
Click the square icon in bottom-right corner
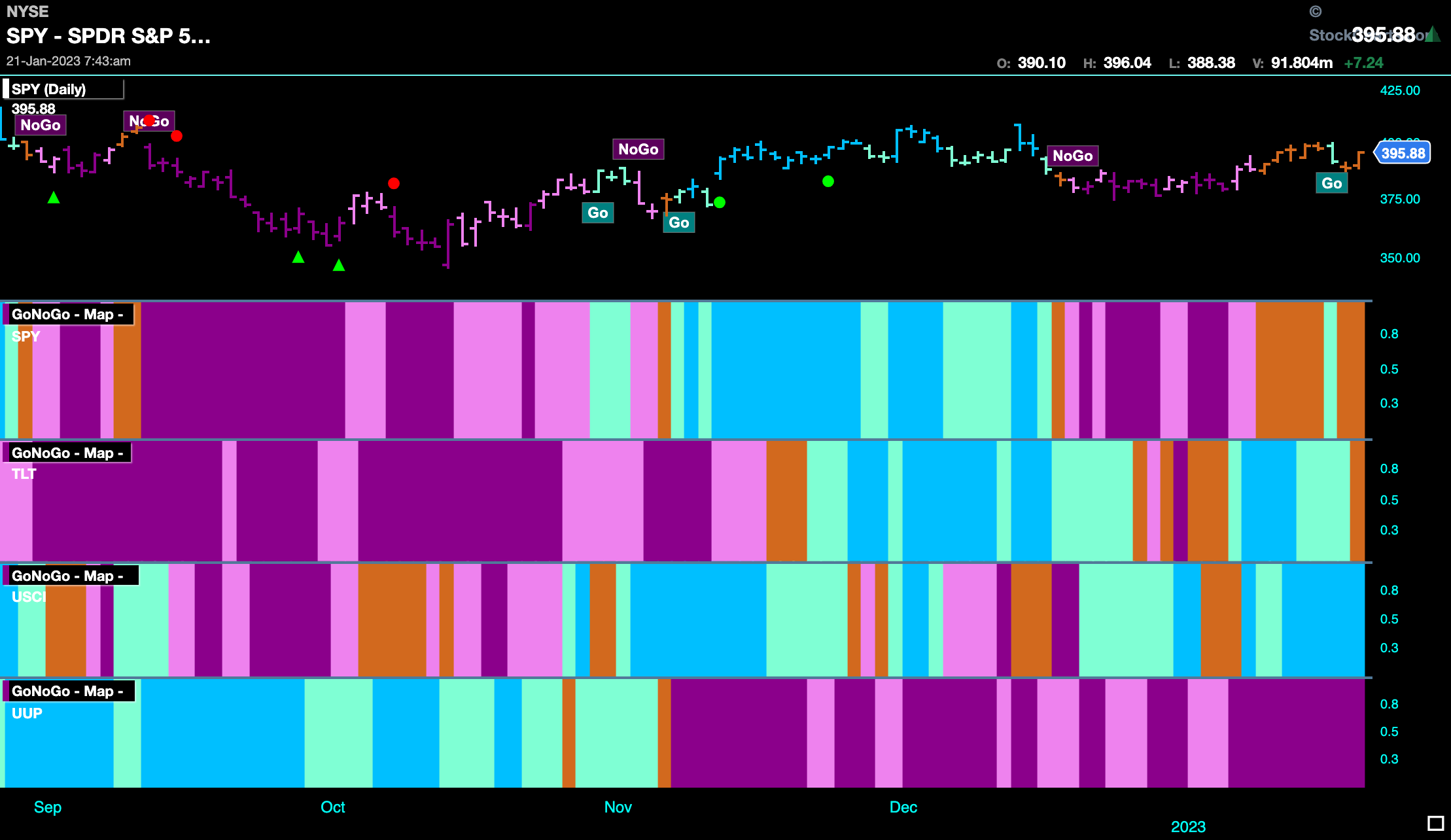[1435, 823]
